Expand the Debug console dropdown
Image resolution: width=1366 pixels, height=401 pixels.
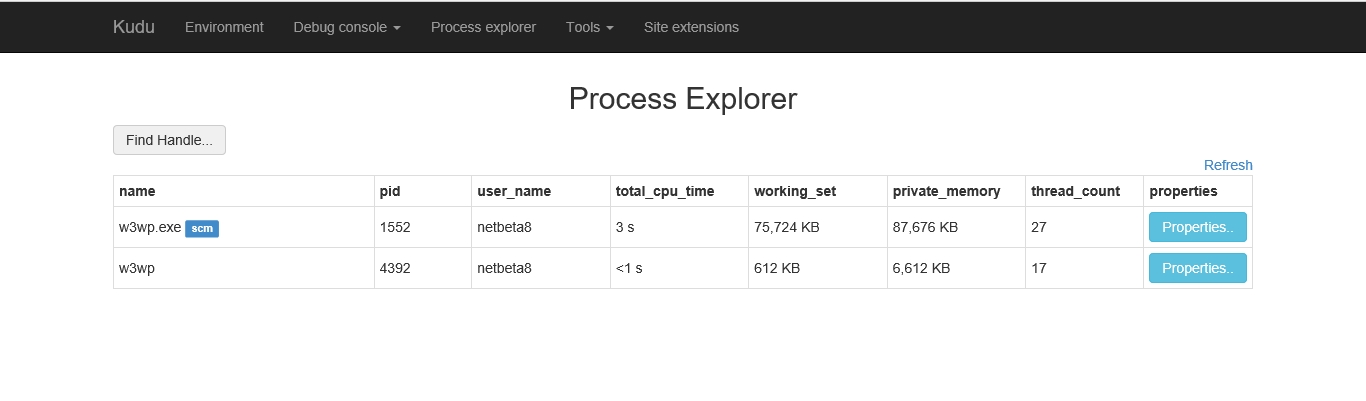347,27
